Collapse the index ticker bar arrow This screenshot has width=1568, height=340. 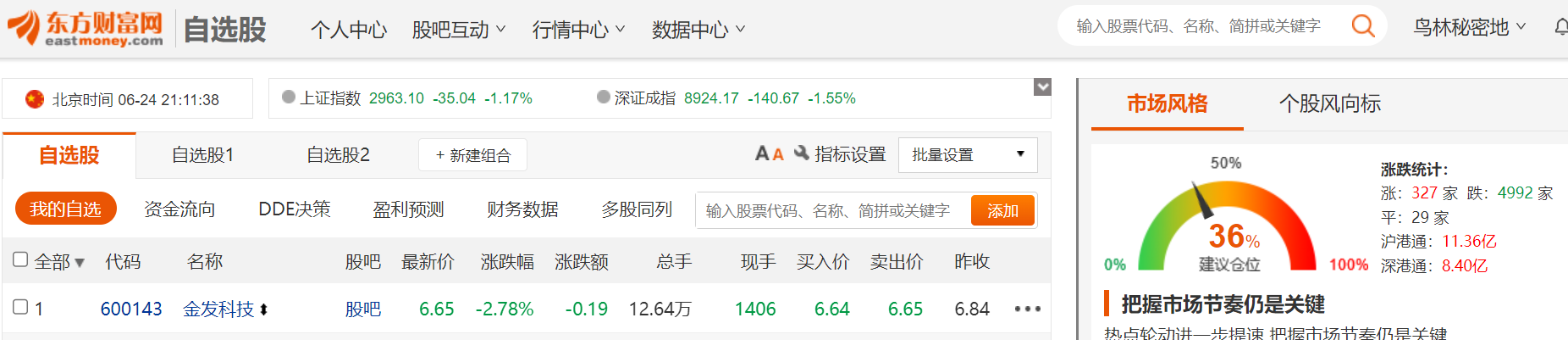1043,86
